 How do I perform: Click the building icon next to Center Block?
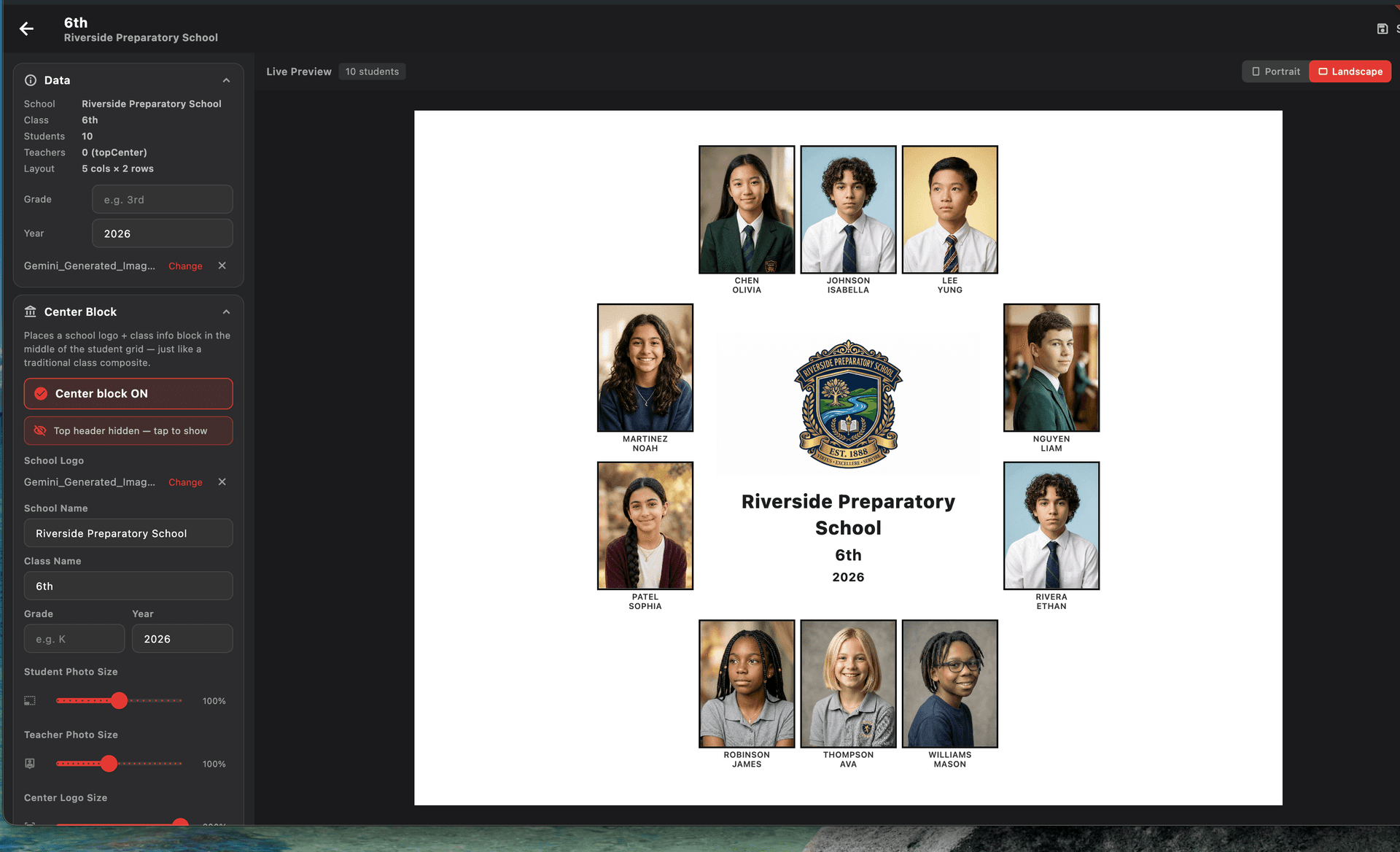(31, 311)
